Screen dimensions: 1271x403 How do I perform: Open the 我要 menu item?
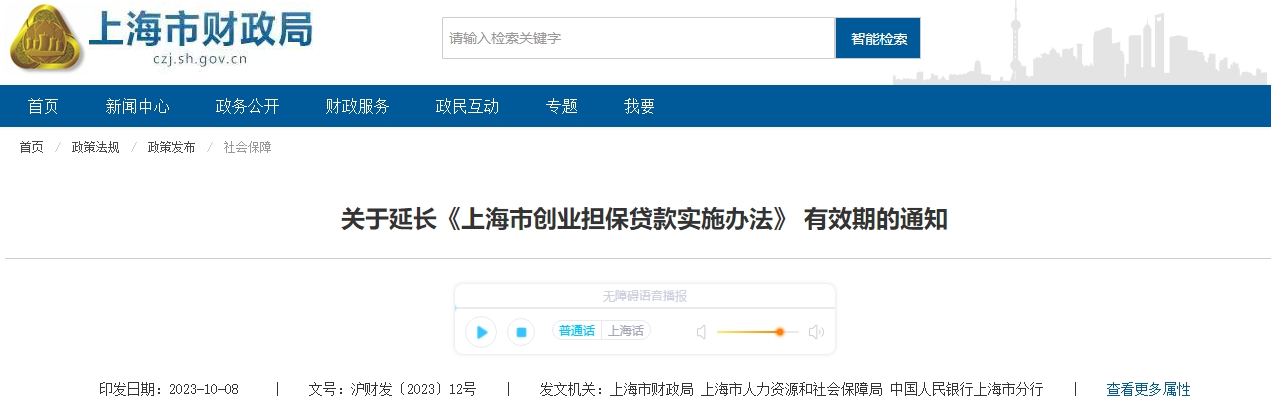[640, 106]
